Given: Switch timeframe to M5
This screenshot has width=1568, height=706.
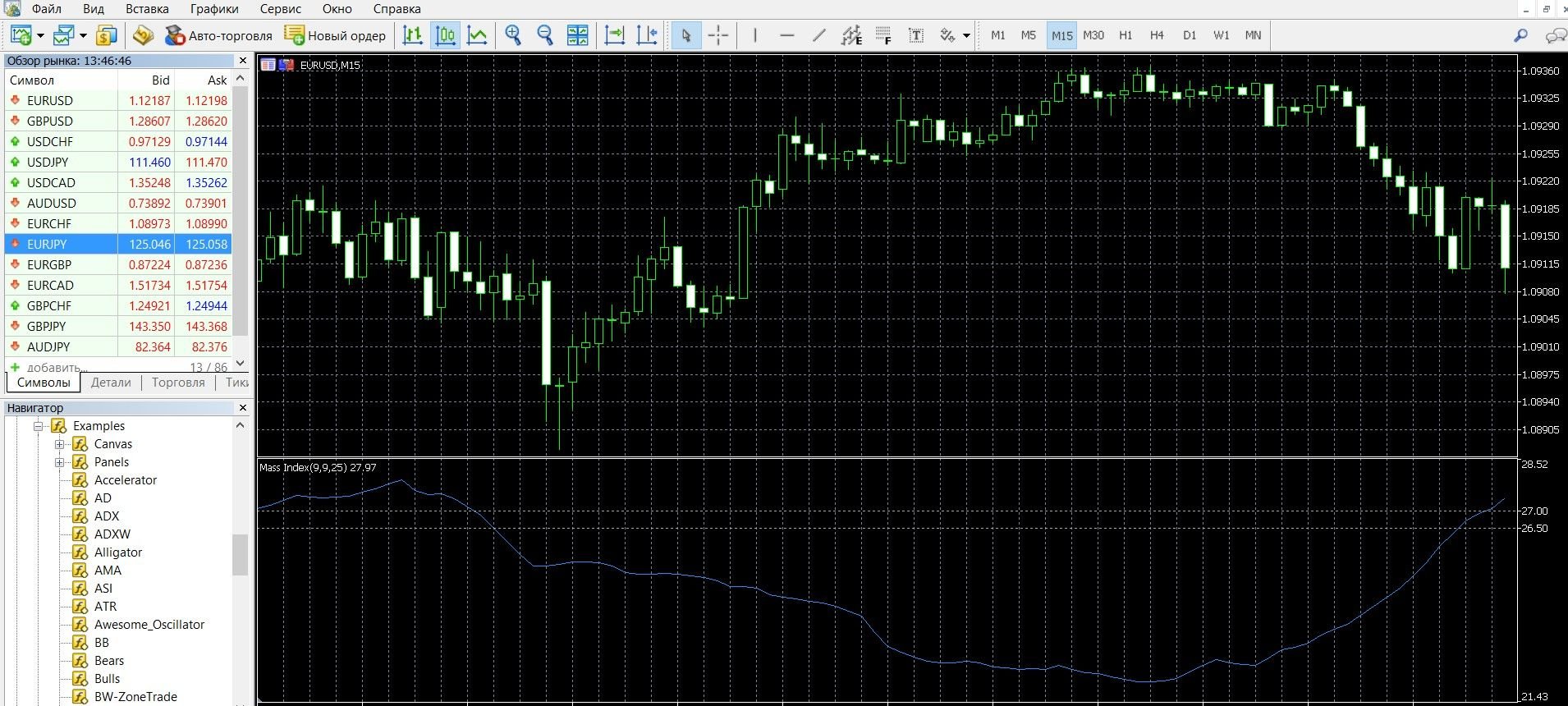Looking at the screenshot, I should point(1029,35).
